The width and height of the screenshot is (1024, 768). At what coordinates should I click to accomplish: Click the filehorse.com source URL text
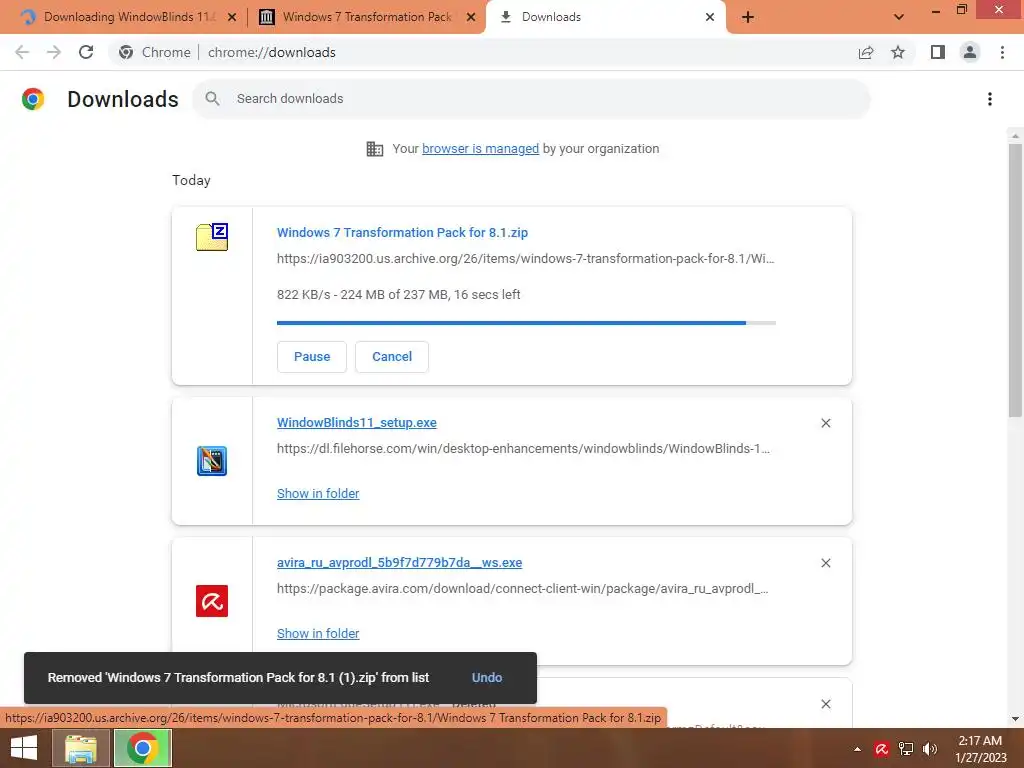coord(523,449)
